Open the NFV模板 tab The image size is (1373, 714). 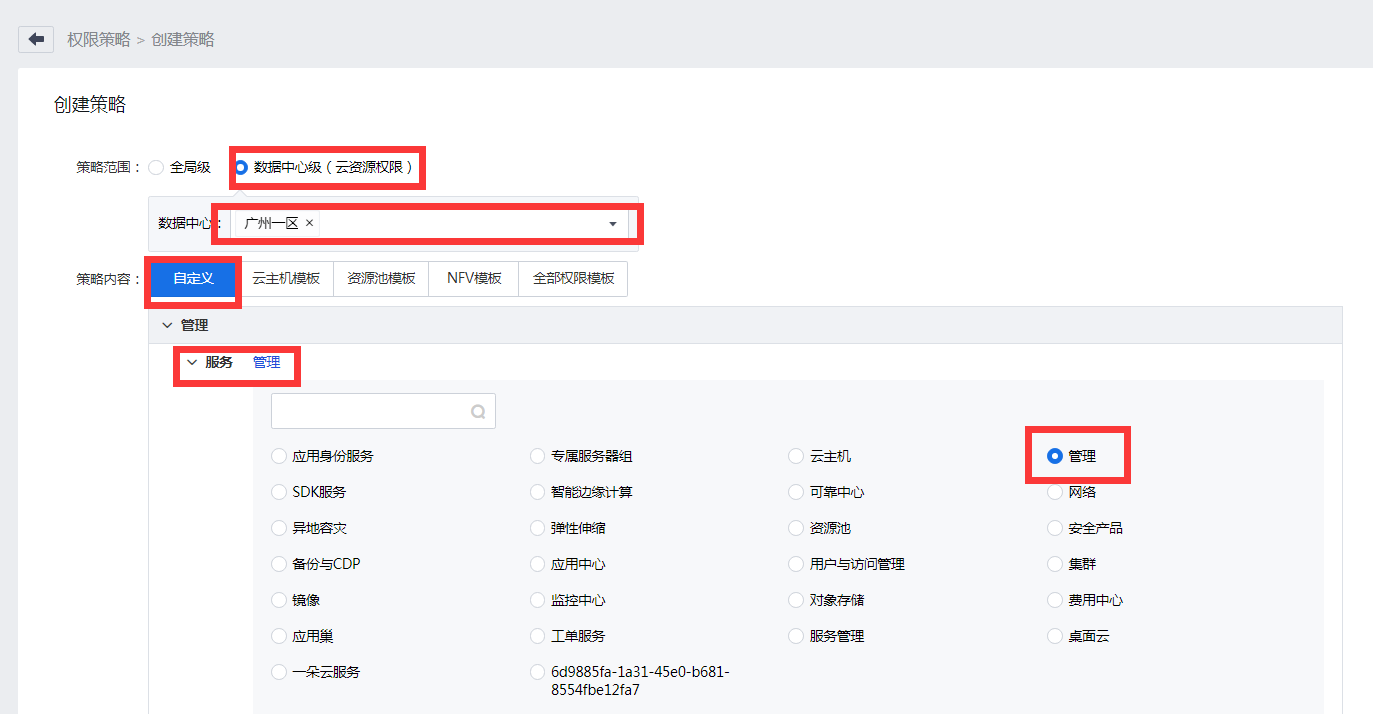click(474, 279)
